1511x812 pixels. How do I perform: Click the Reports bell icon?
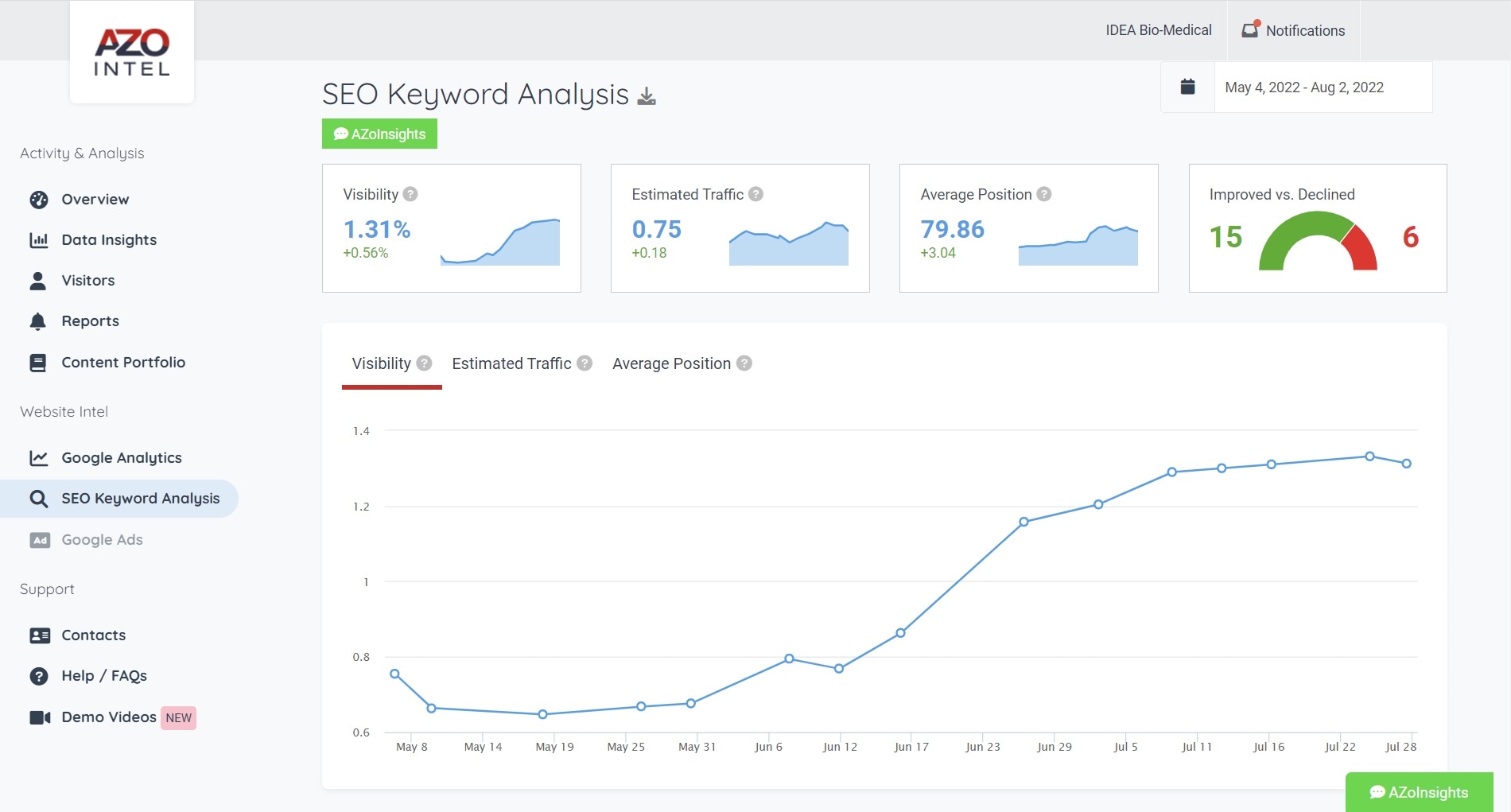coord(37,321)
